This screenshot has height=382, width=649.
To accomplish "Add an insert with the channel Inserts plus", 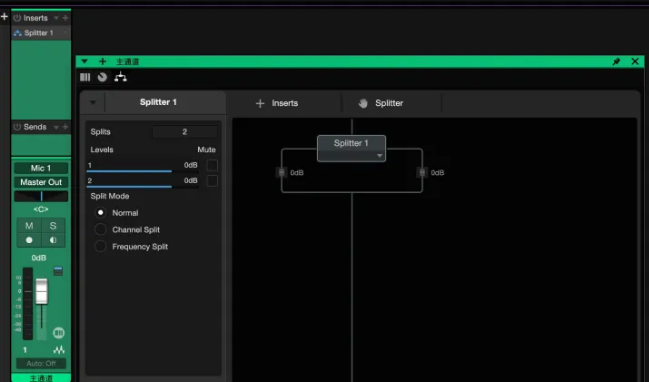I will click(65, 18).
